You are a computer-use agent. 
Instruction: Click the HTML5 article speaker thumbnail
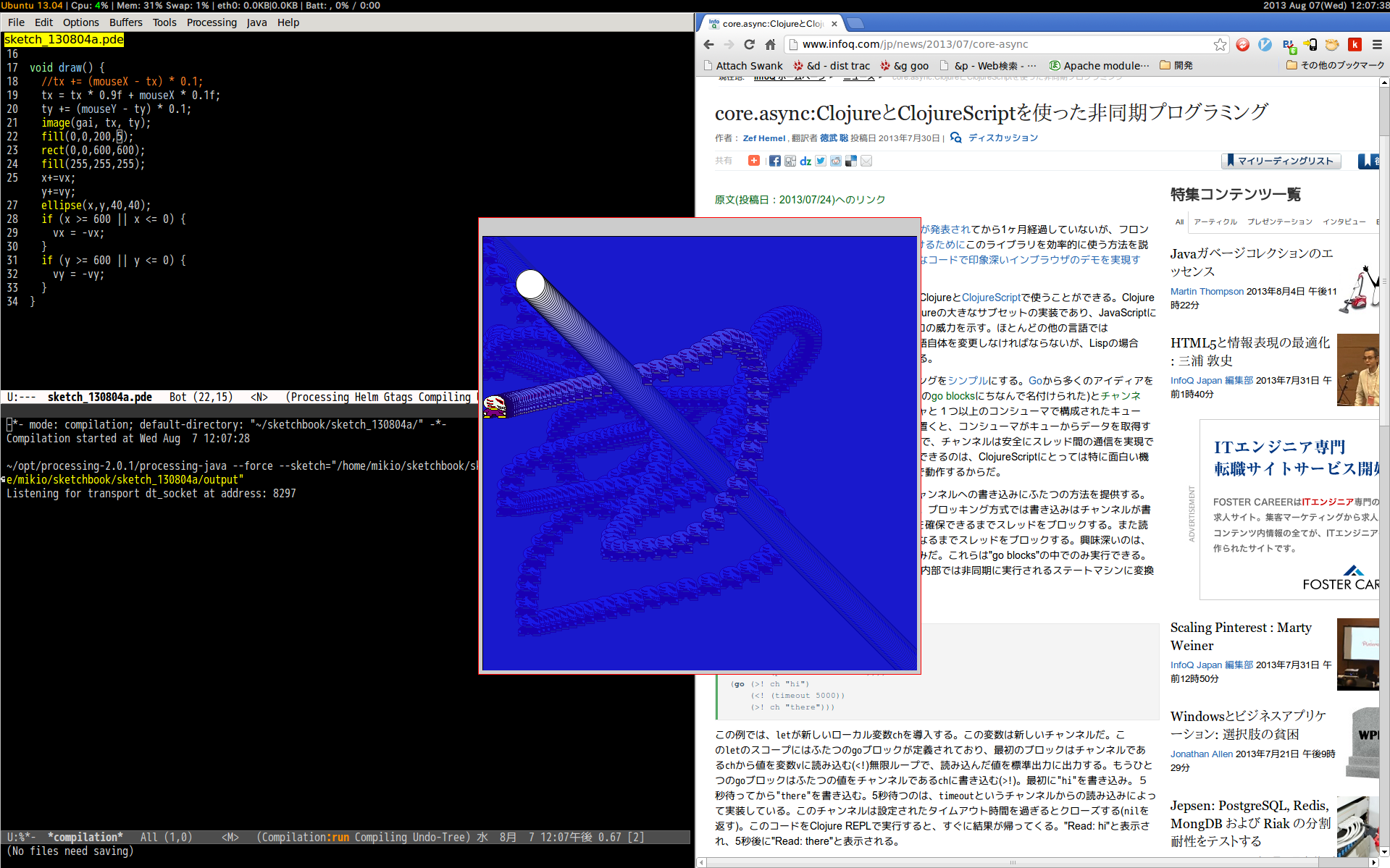1358,370
